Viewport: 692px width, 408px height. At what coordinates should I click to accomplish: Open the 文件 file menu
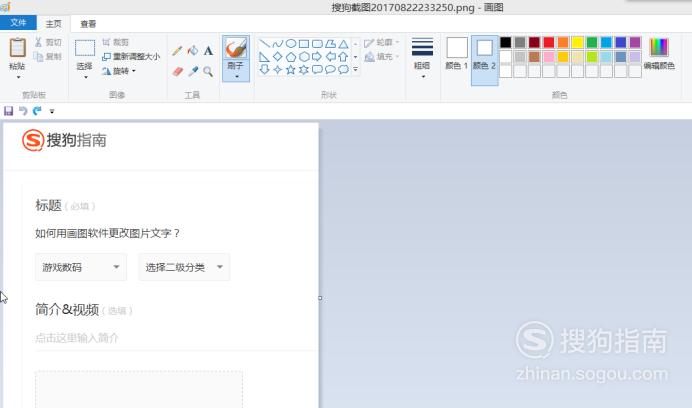(18, 23)
